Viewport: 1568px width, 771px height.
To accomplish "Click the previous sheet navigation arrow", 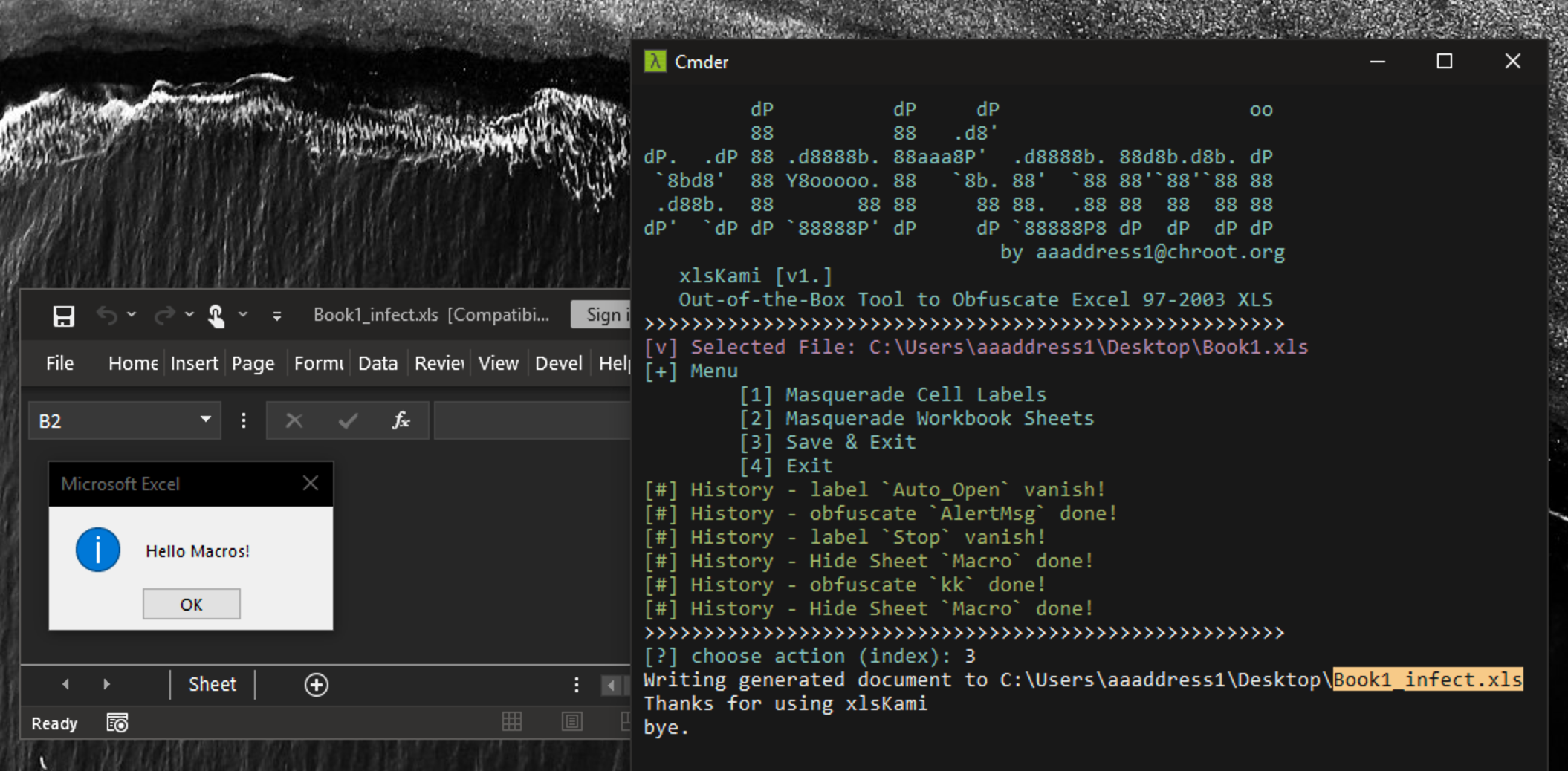I will (x=65, y=684).
